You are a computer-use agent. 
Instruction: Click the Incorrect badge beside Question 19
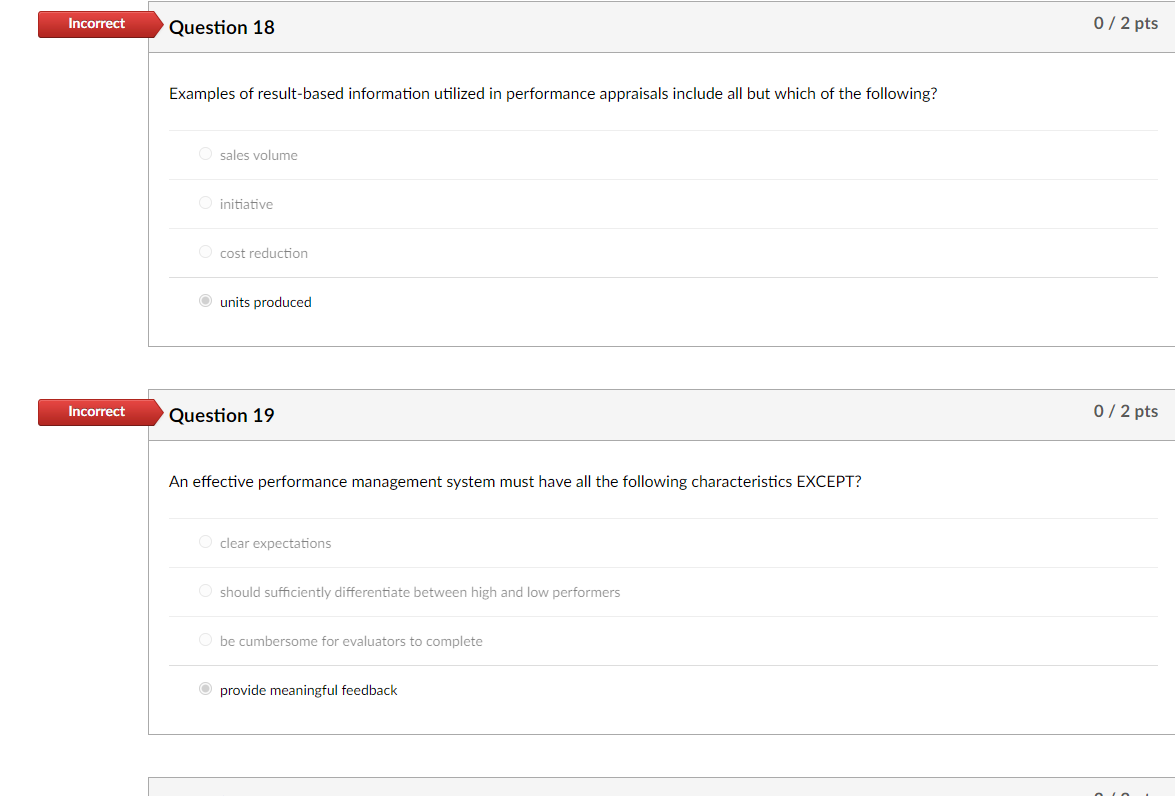(x=95, y=411)
